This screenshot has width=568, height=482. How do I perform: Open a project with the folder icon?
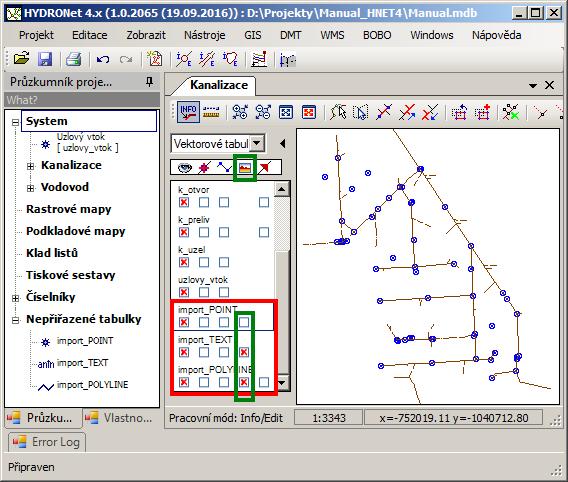pos(21,59)
